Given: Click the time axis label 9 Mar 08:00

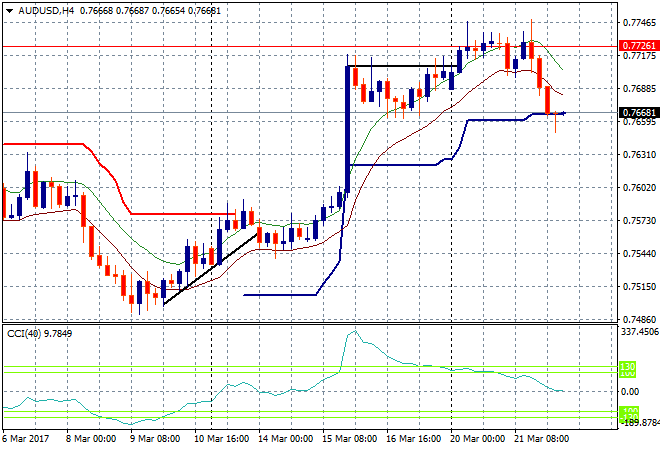Looking at the screenshot, I should click(x=155, y=439).
